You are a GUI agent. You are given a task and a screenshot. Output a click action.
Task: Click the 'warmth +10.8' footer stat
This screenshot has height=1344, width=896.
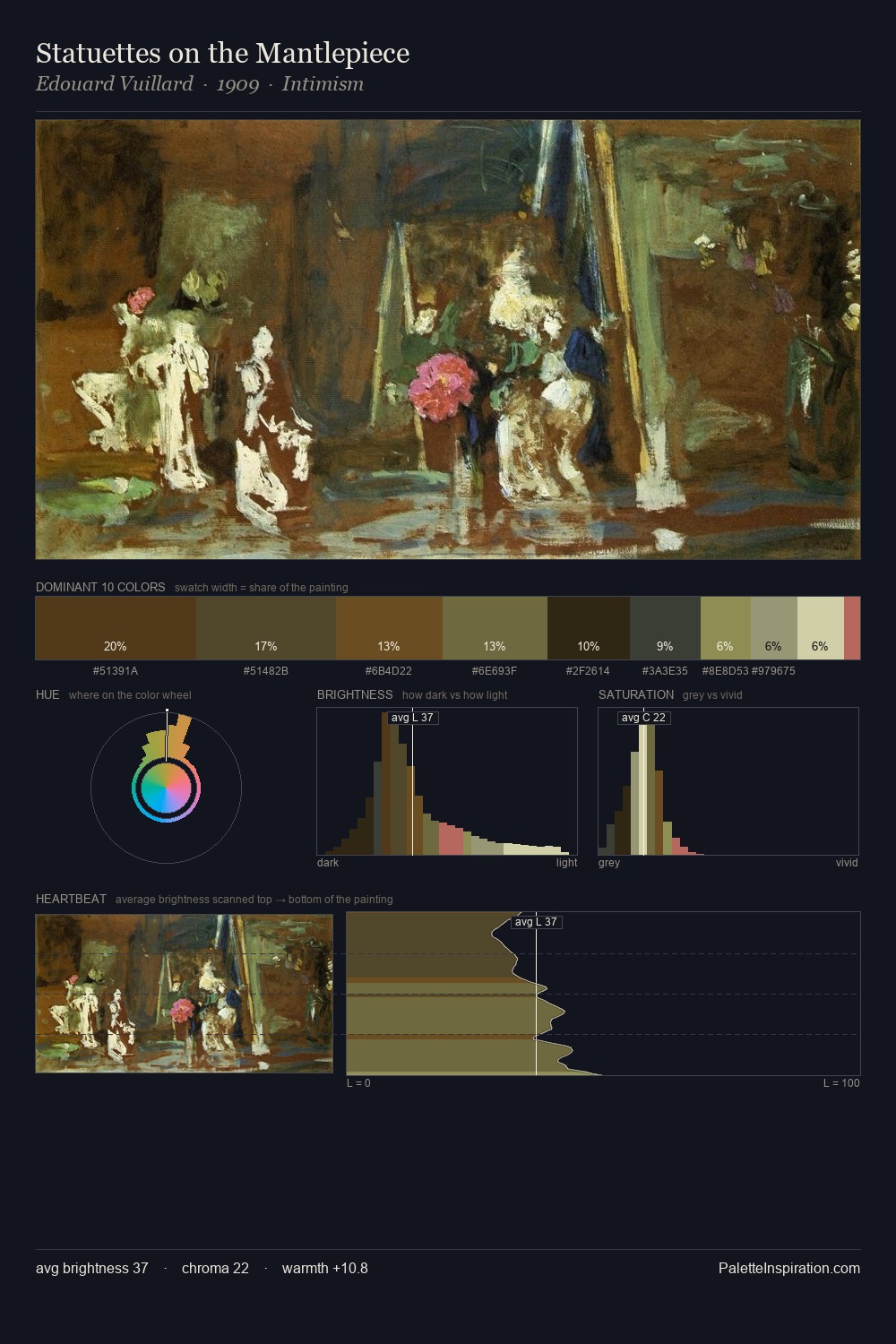click(x=325, y=1268)
